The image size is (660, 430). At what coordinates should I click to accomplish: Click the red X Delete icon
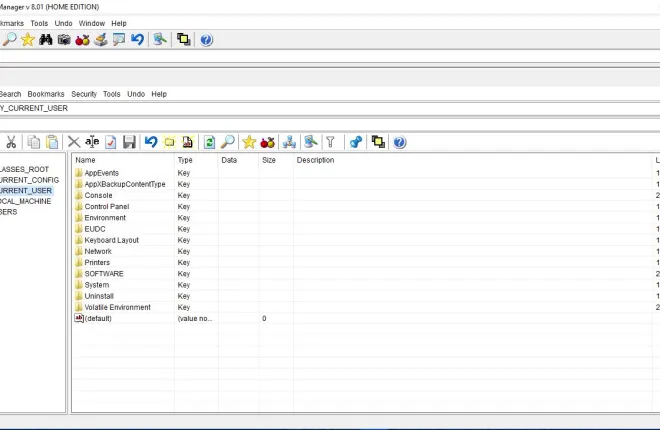(73, 142)
